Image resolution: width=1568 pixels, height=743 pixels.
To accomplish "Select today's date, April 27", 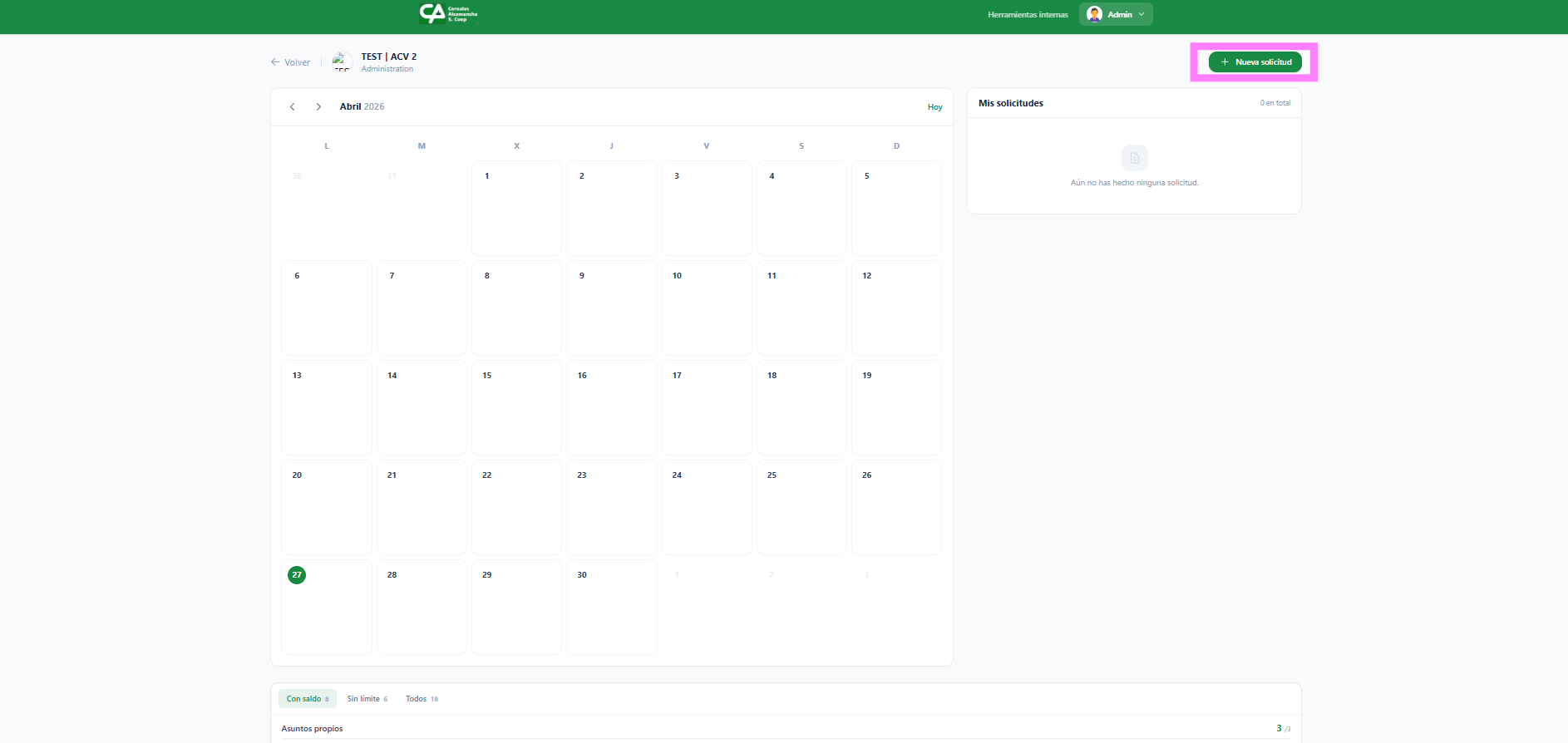I will pos(326,607).
